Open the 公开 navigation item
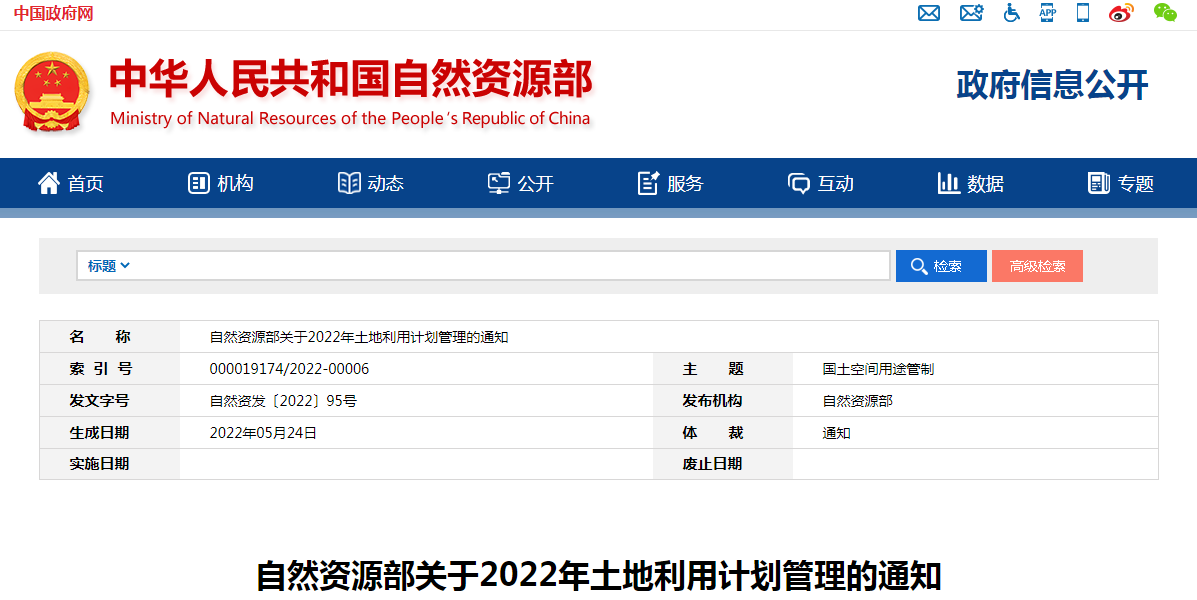1197x600 pixels. point(535,183)
